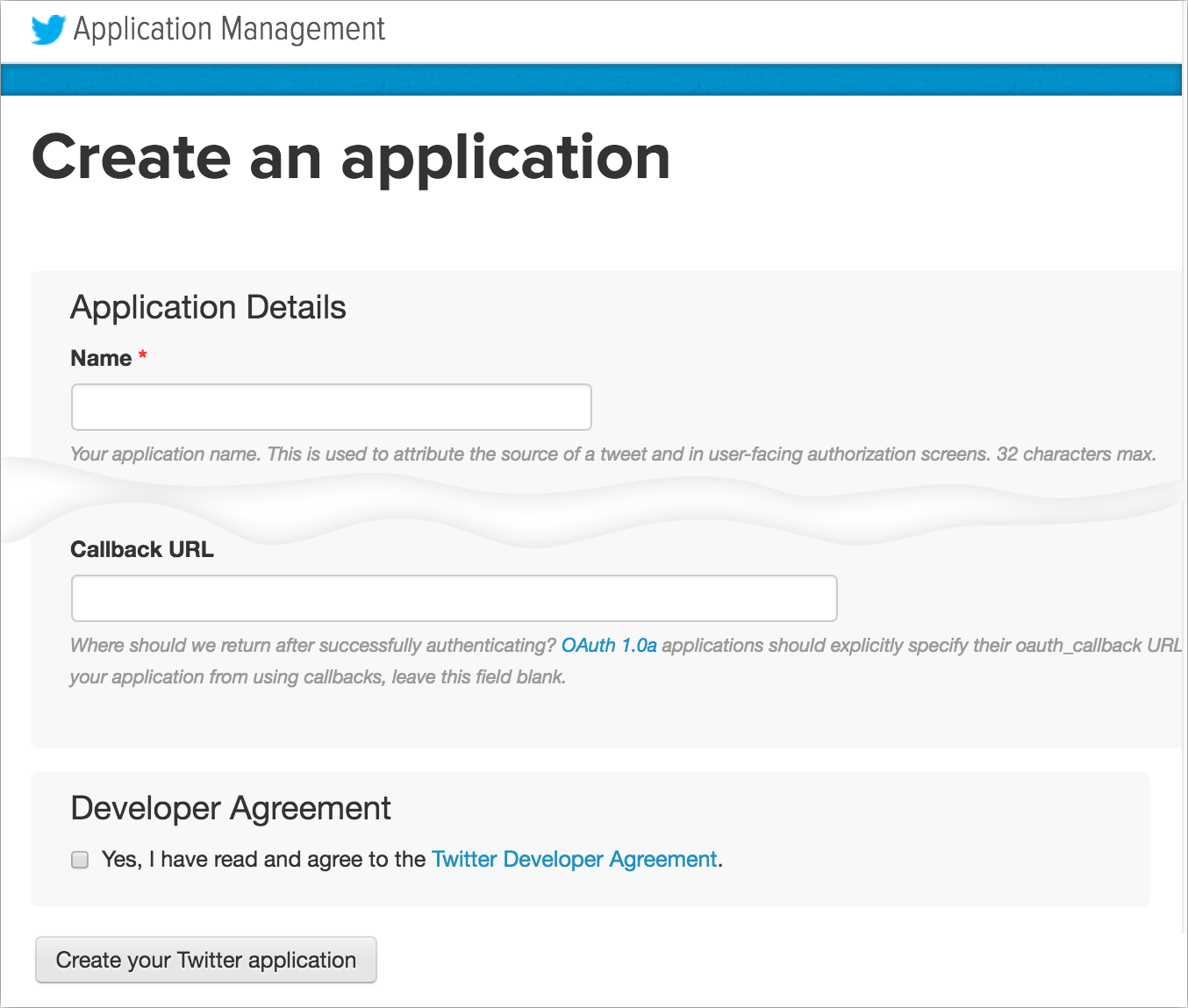
Task: Open the Twitter Developer Agreement link
Action: coord(575,860)
